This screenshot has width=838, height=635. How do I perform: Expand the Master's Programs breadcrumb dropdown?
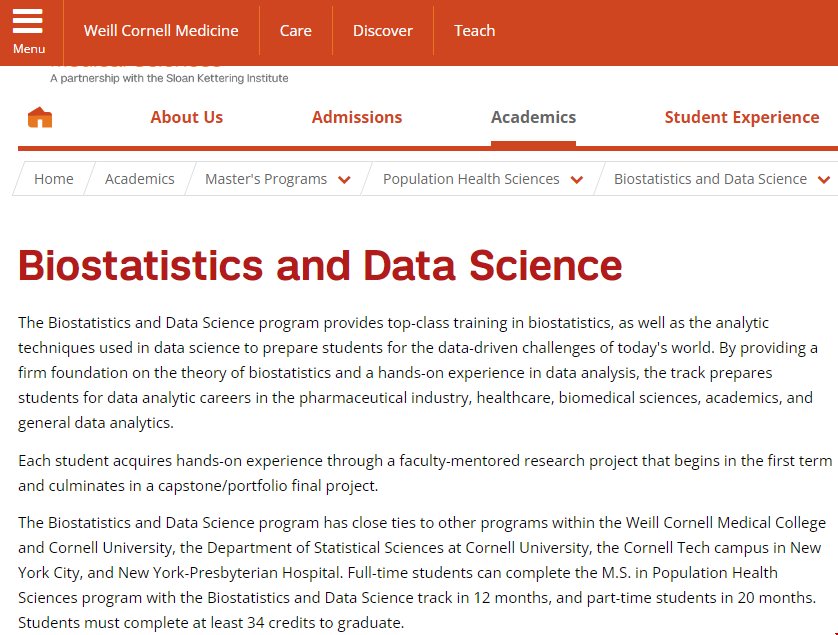[x=344, y=180]
